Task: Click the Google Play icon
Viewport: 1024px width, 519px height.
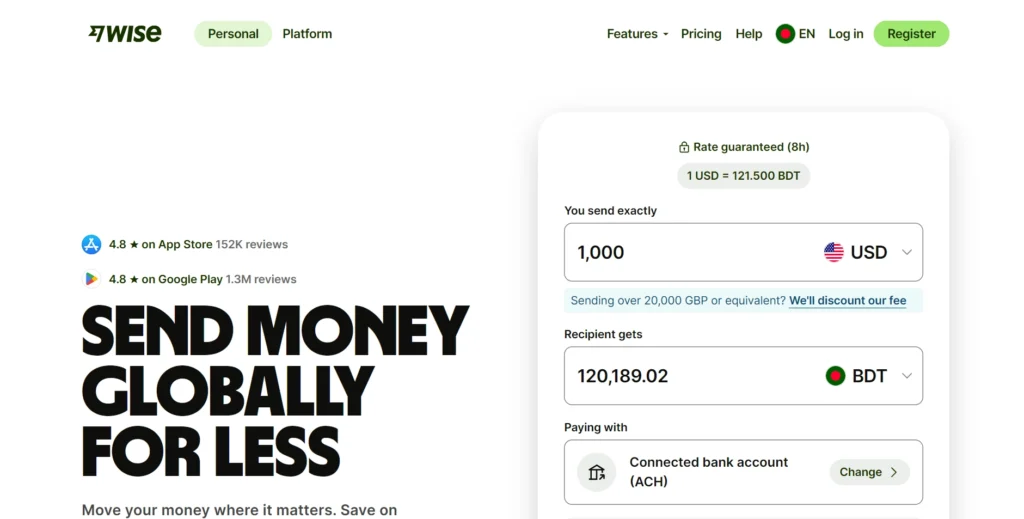Action: click(x=92, y=279)
